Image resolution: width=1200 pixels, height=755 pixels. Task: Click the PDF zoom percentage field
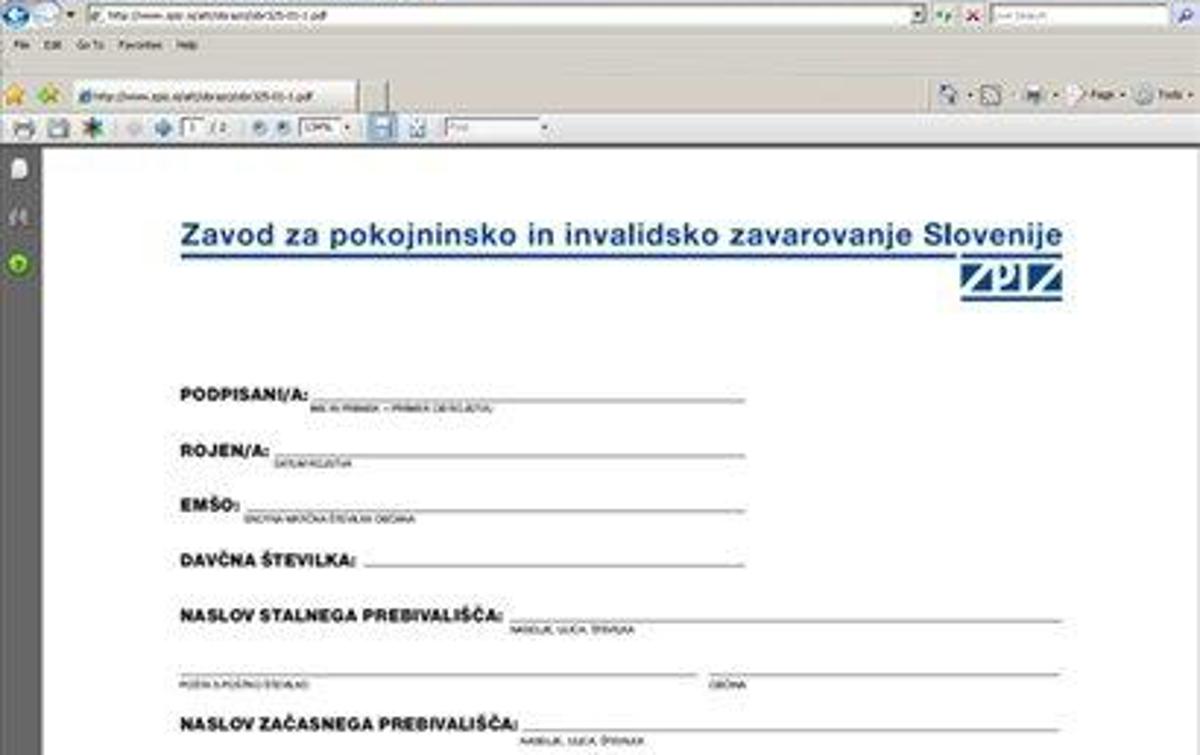[x=320, y=128]
